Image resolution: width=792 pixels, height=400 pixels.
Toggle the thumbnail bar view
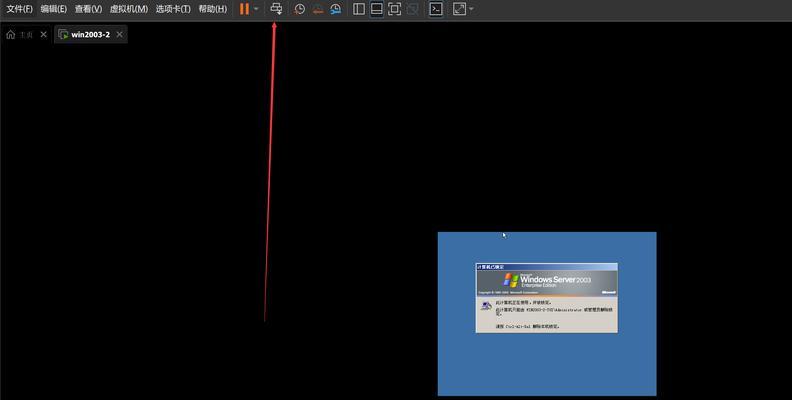376,9
